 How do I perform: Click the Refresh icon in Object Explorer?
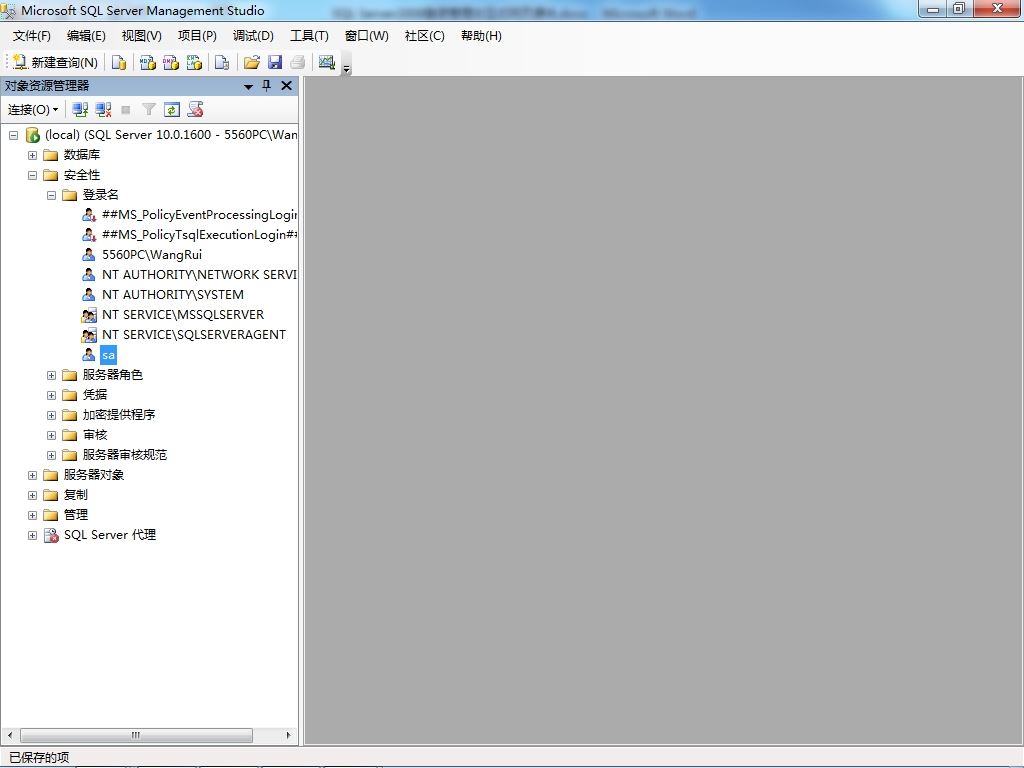pyautogui.click(x=172, y=110)
